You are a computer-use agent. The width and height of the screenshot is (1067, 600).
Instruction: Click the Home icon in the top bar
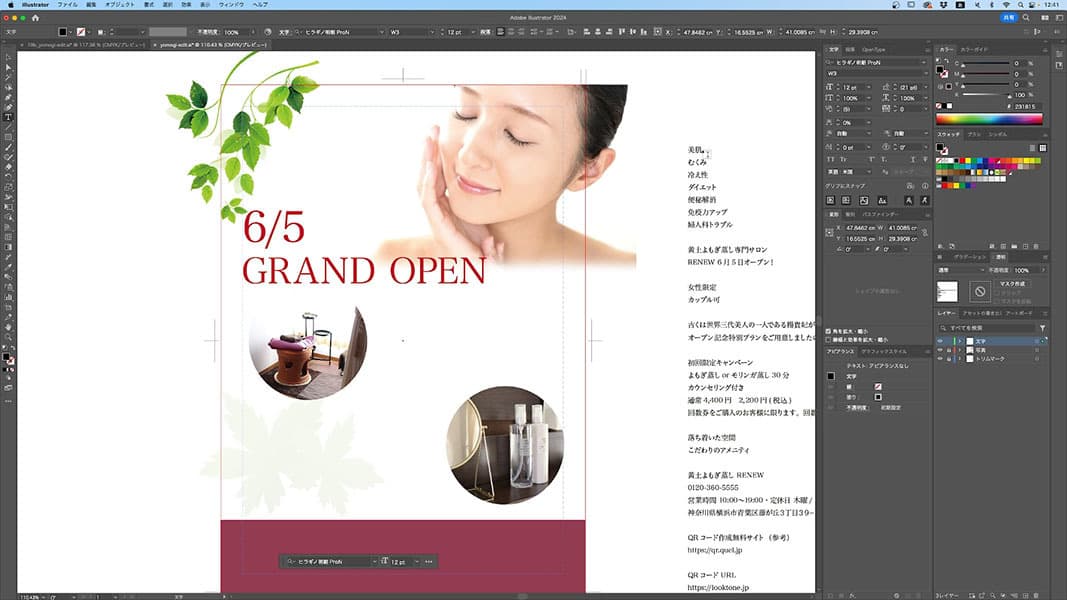point(36,18)
